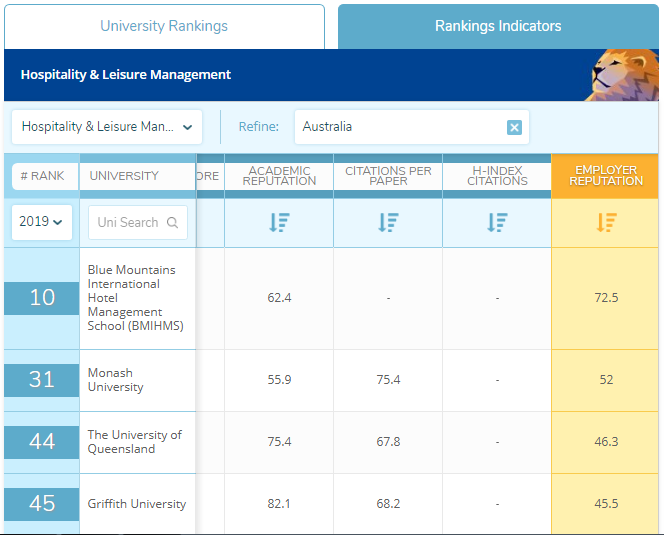The image size is (664, 535).
Task: Click Queensland employer reputation 46.3
Action: pyautogui.click(x=606, y=442)
